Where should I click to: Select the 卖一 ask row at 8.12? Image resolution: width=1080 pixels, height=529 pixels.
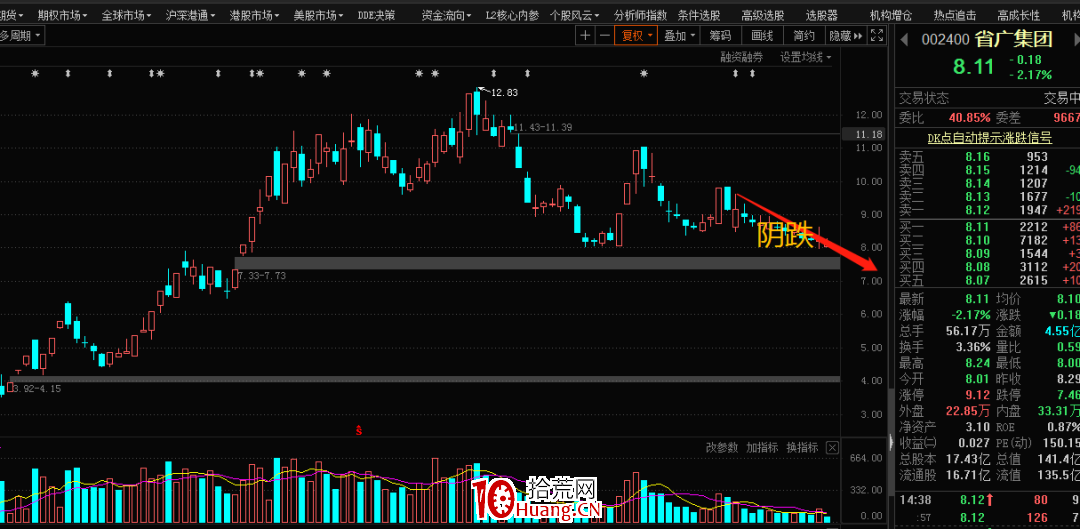pos(986,209)
